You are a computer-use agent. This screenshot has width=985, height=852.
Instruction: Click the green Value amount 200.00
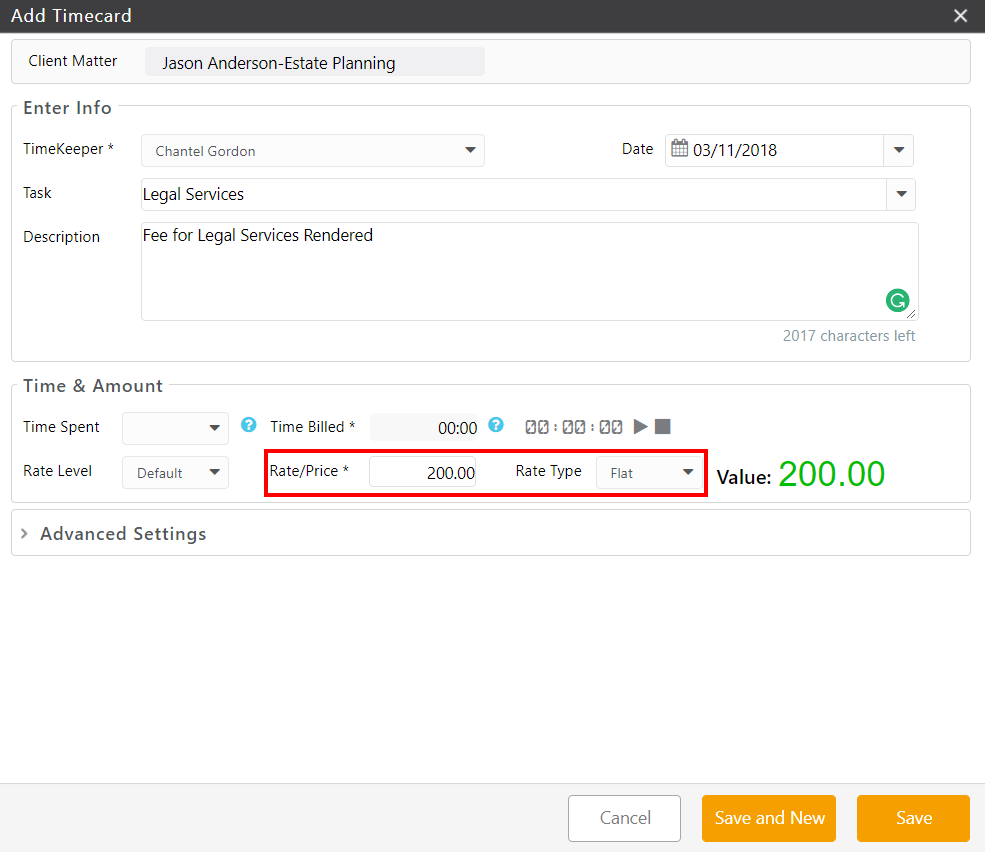click(832, 474)
